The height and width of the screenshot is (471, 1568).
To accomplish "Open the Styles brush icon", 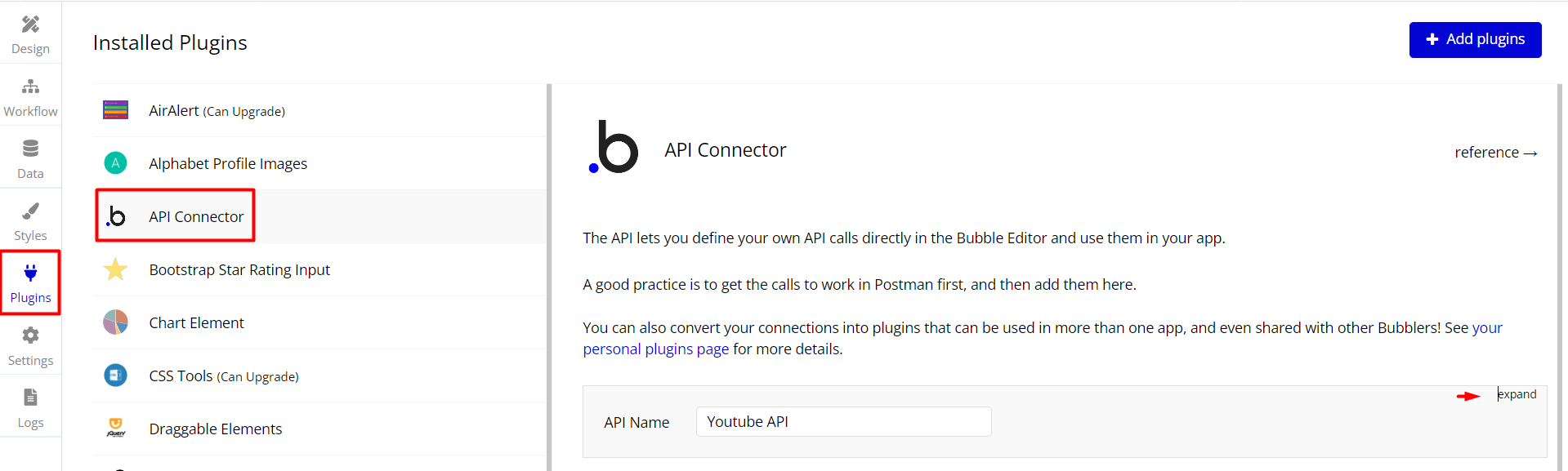I will click(x=30, y=211).
